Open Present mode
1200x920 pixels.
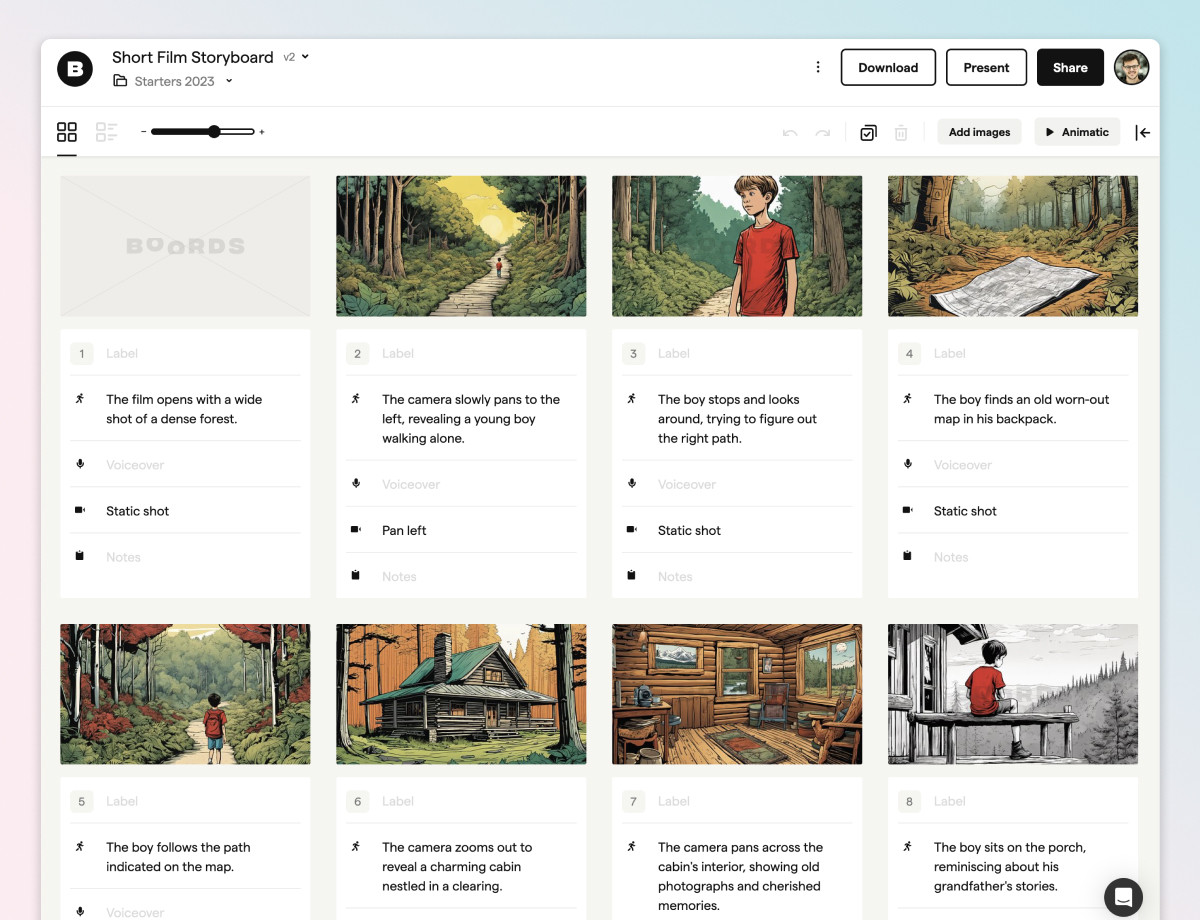click(x=986, y=67)
